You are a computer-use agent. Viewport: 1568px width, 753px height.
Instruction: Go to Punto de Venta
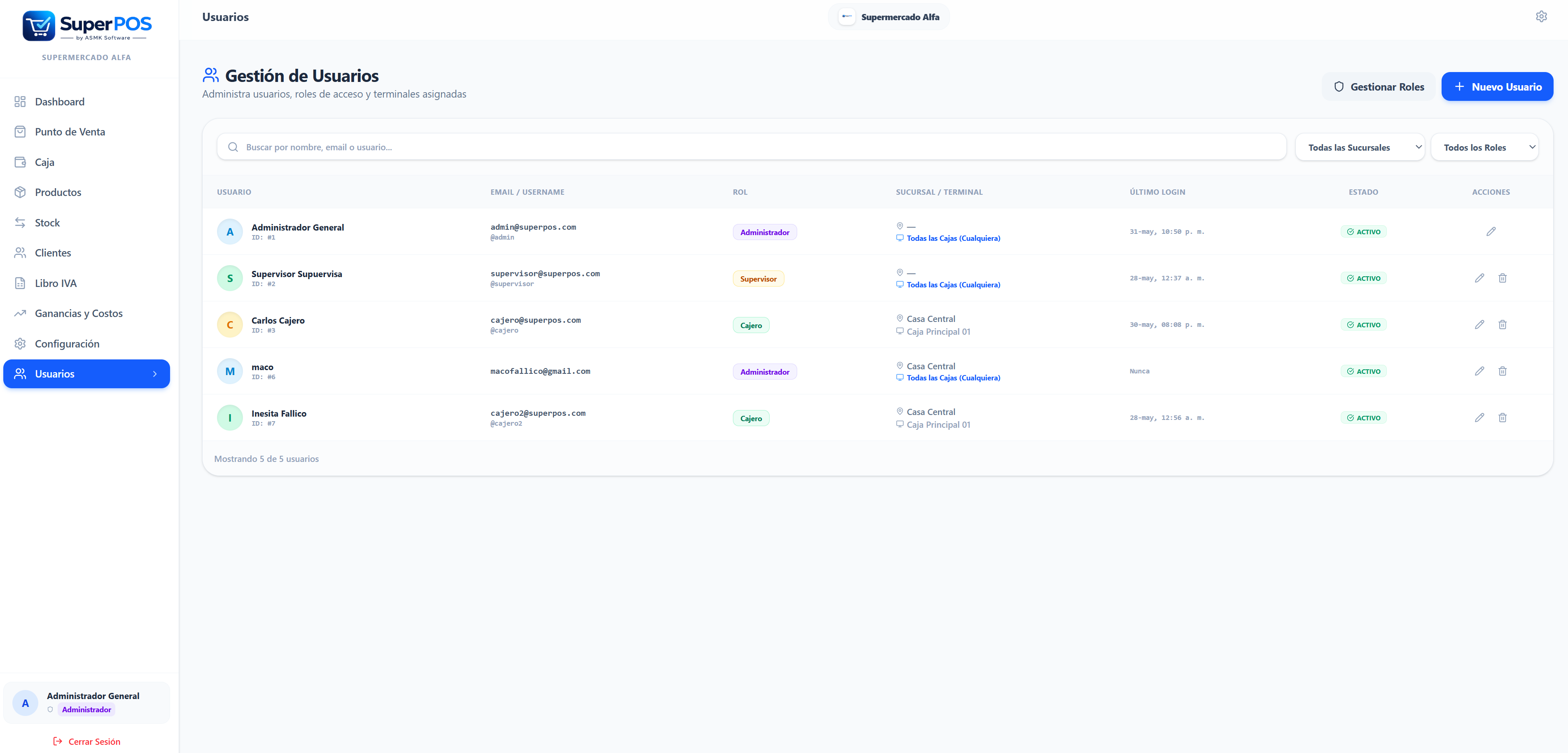click(86, 132)
